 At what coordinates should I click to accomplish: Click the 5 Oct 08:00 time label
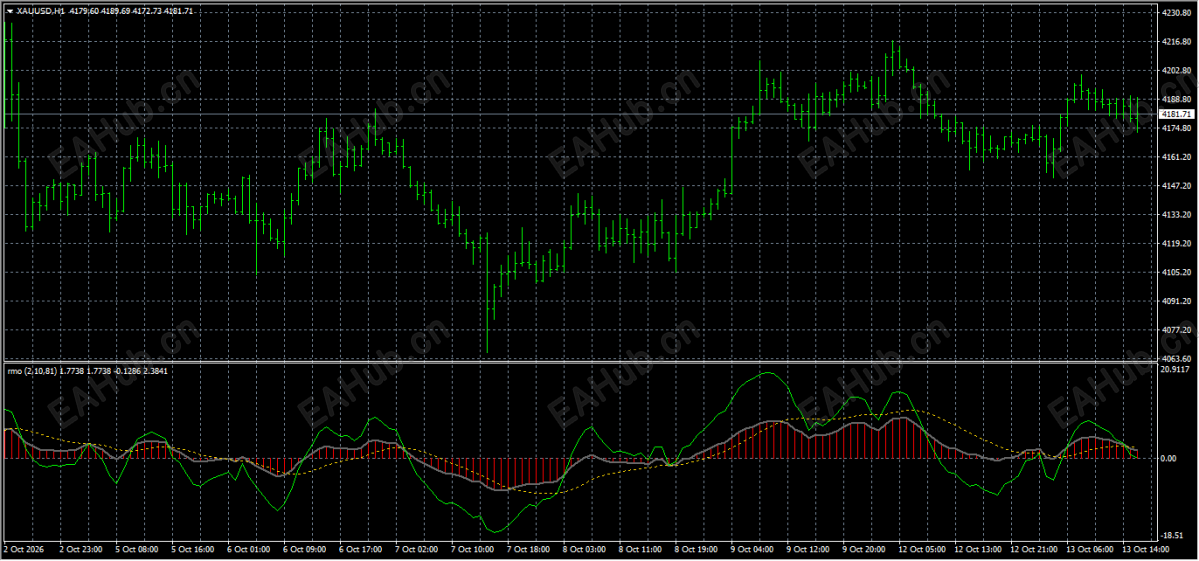[x=137, y=549]
